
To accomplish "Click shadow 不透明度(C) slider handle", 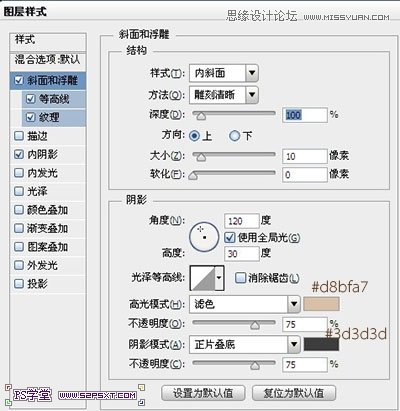I will tap(255, 365).
